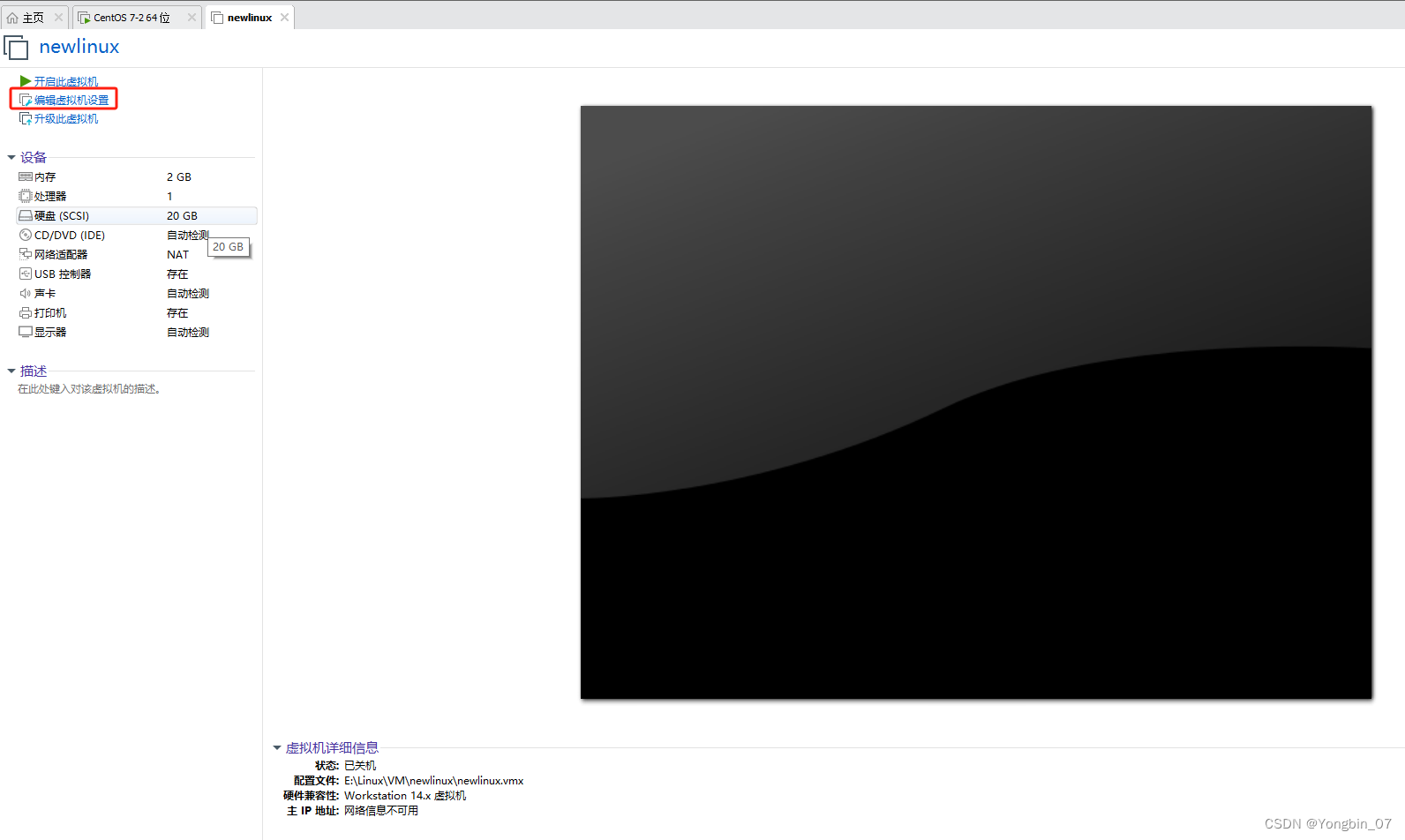Click the upgrade virtual machine icon

[26, 119]
